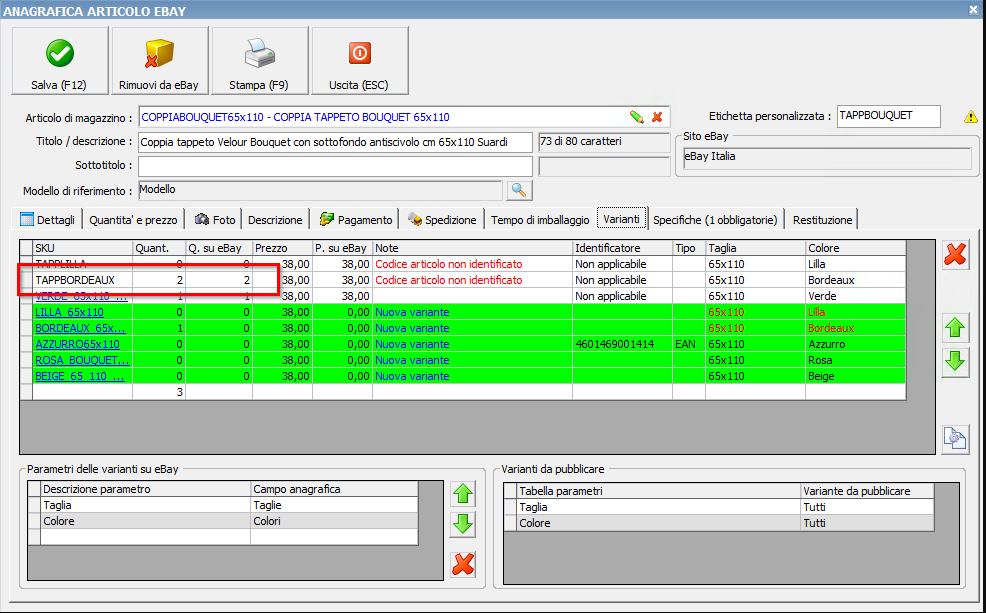Click the Colore column header in variants grid
Image resolution: width=986 pixels, height=613 pixels.
[x=855, y=248]
